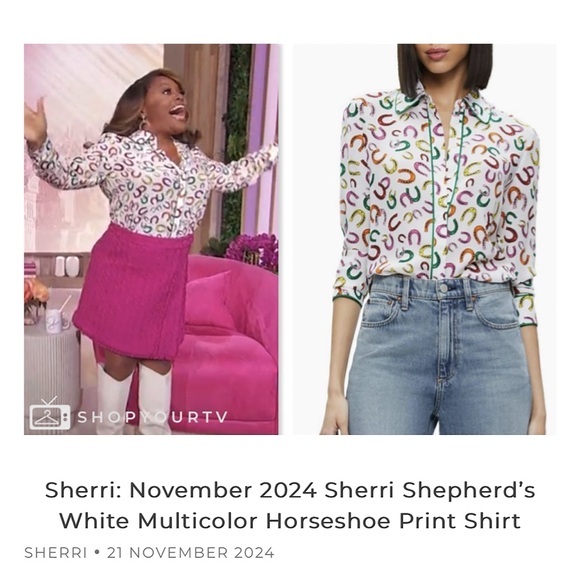Screen dimensions: 580x580
Task: Click the blue jeans on the product model
Action: (x=440, y=355)
